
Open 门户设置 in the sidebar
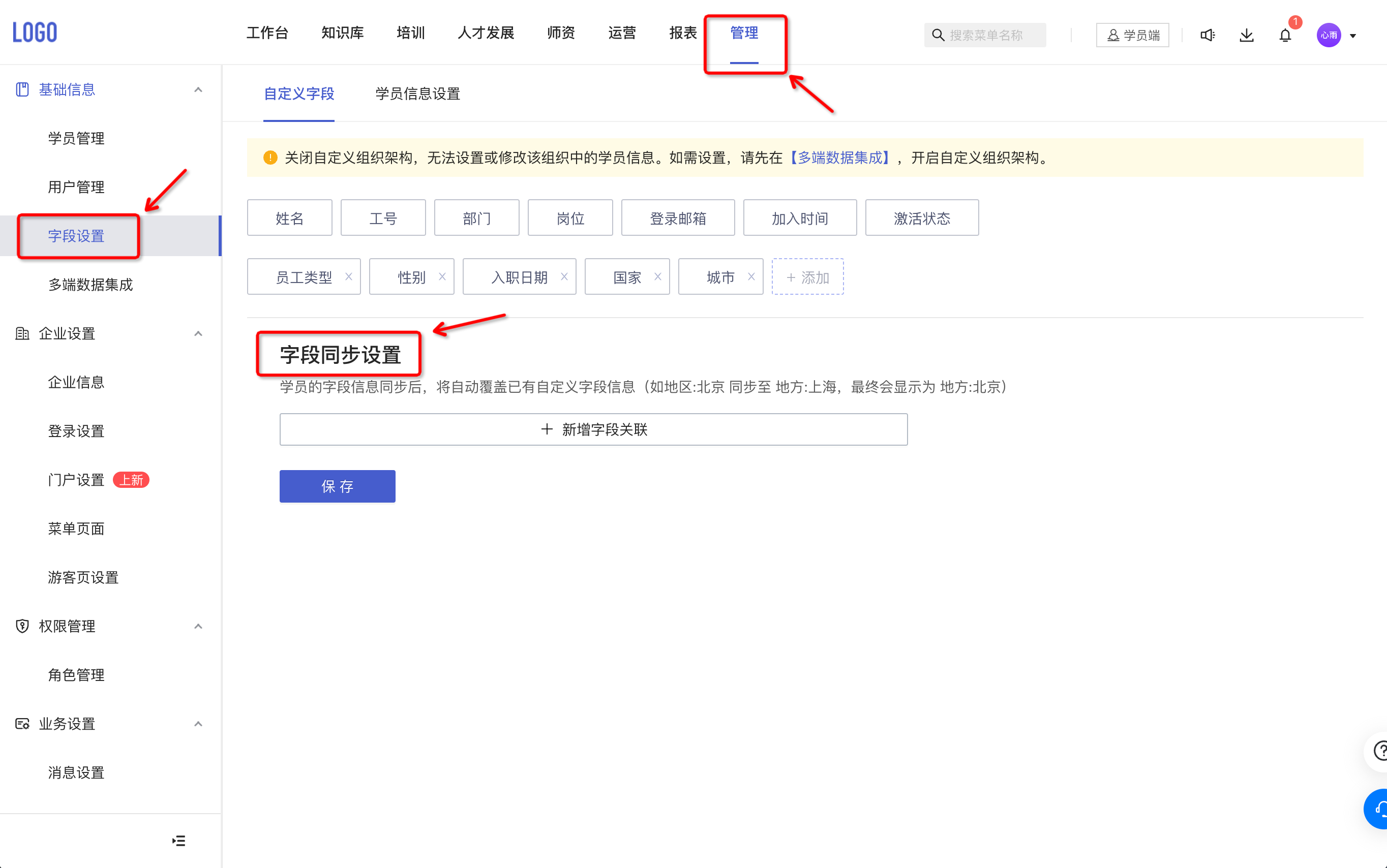point(76,480)
